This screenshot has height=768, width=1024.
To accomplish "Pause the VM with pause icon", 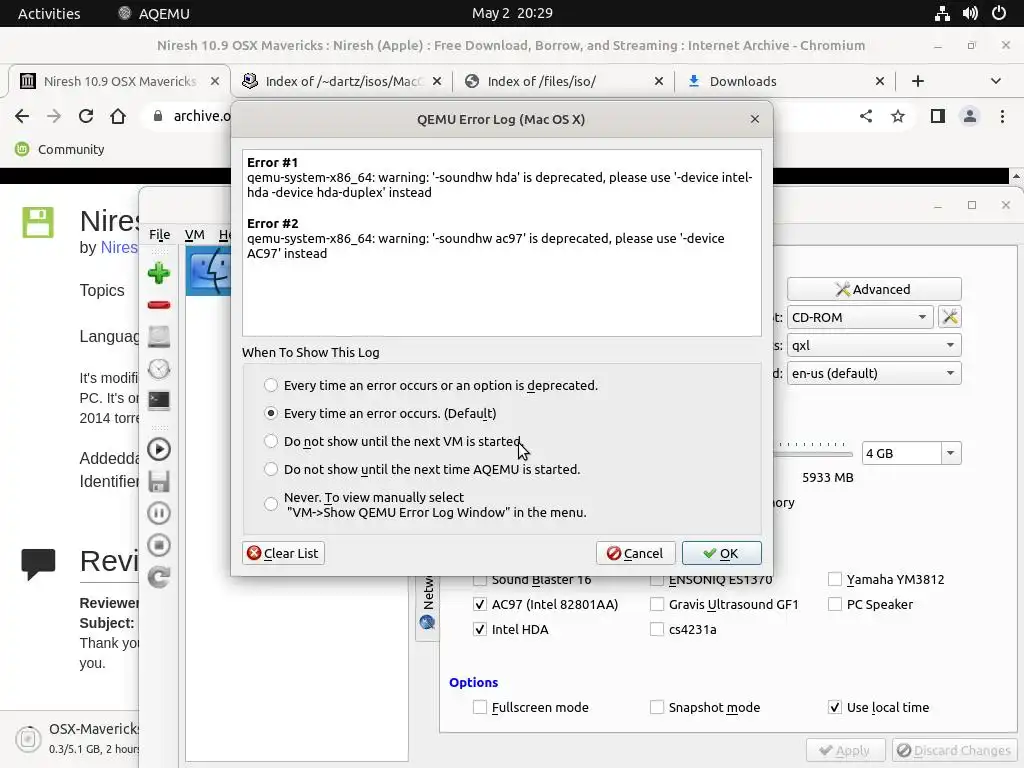I will (x=159, y=513).
